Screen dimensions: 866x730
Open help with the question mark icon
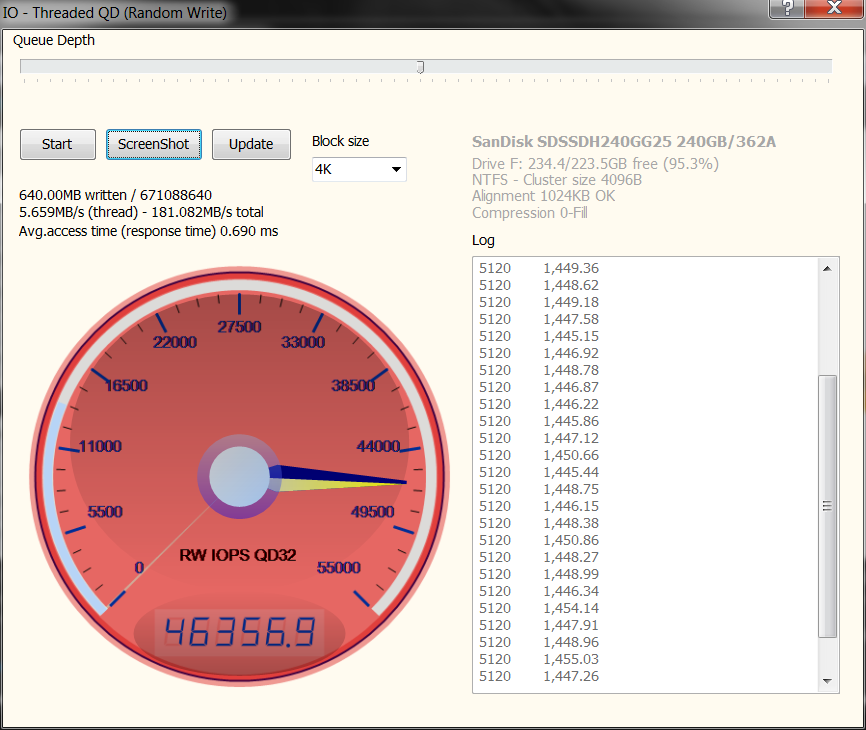point(788,8)
